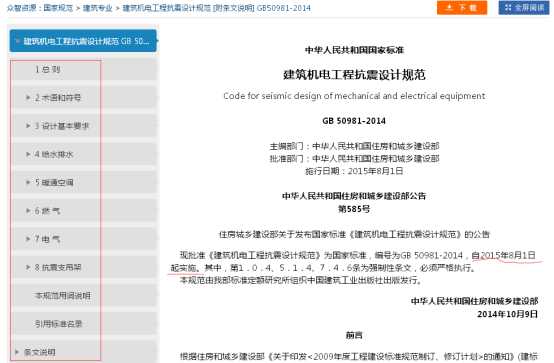The image size is (554, 363).
Task: Click the paragraph starting 根据住房和城乡建设部
Action: [359, 356]
